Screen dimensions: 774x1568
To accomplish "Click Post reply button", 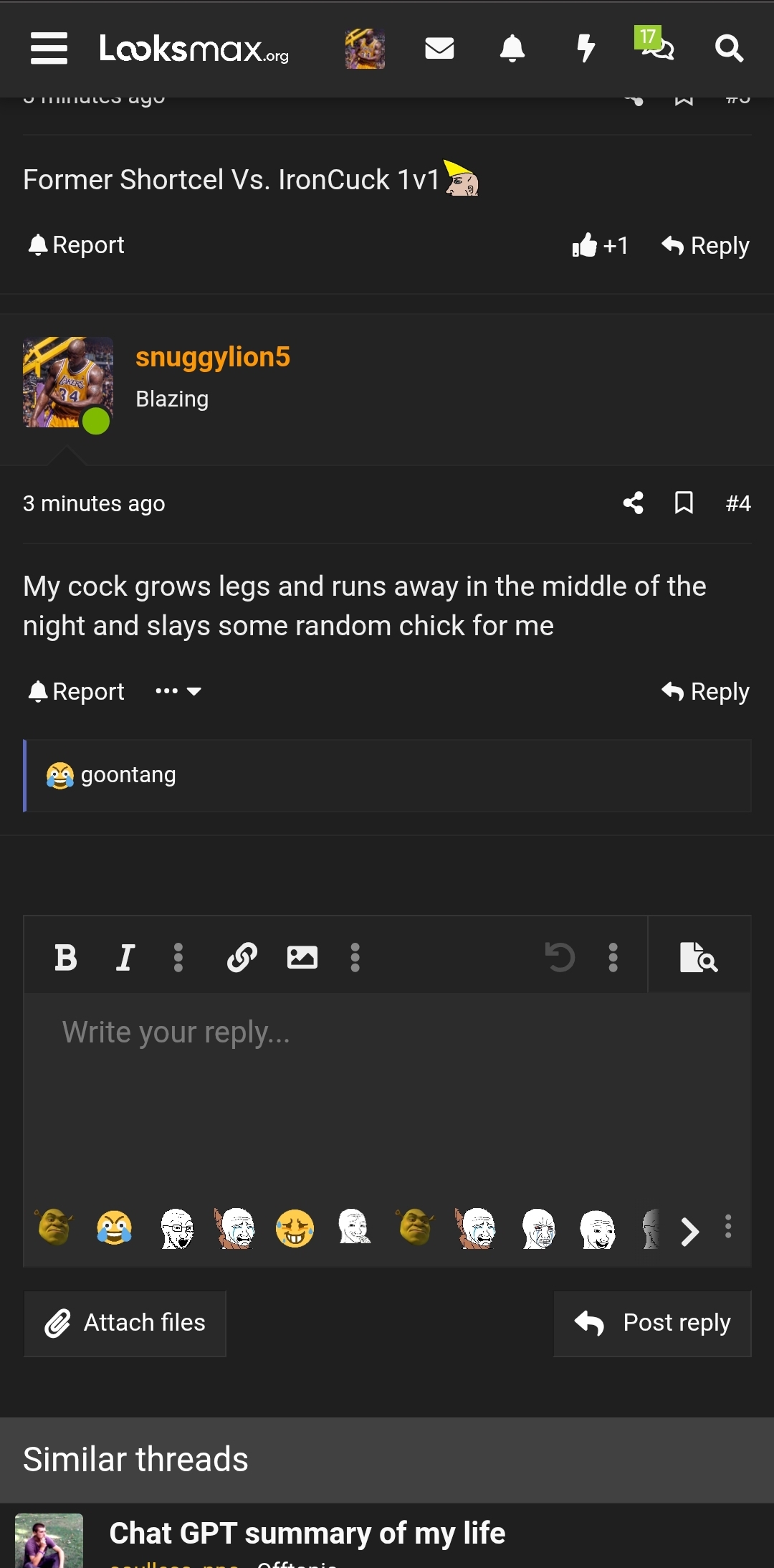I will tap(652, 1323).
